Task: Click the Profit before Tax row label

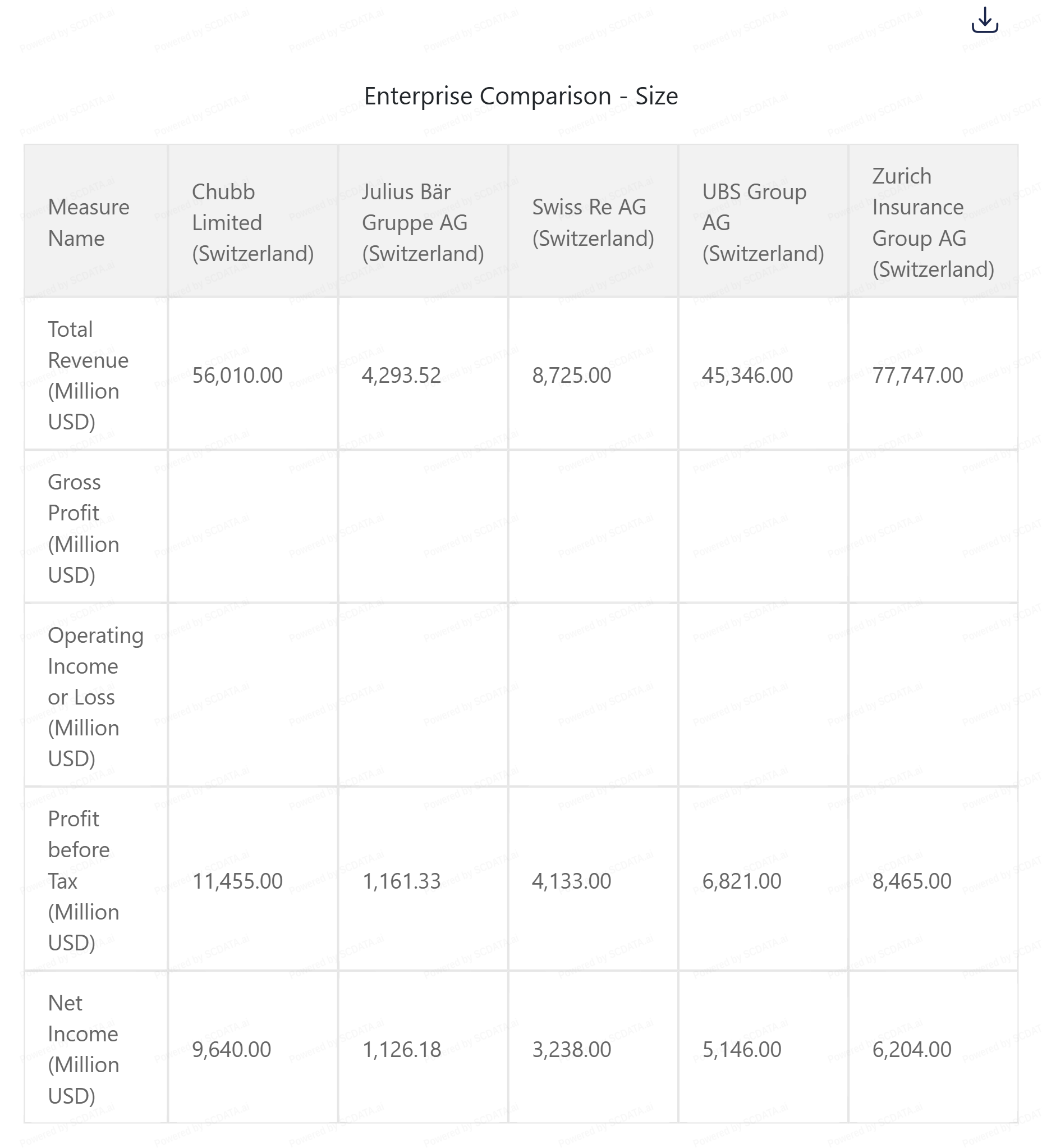Action: point(83,880)
